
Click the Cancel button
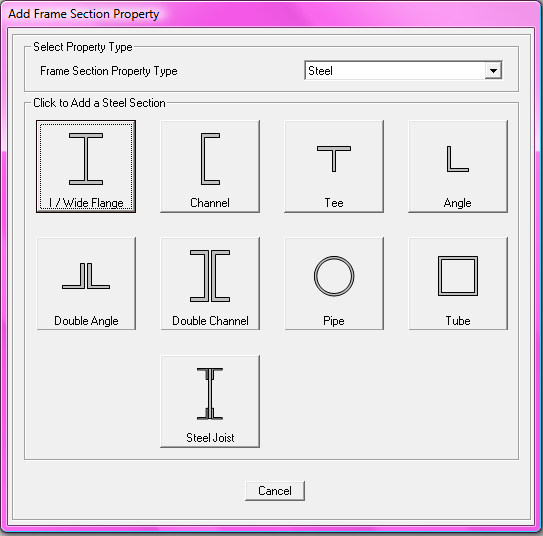275,491
